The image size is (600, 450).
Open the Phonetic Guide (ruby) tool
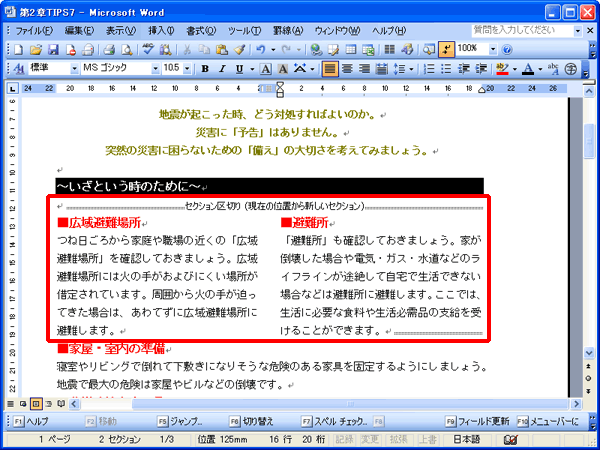553,69
